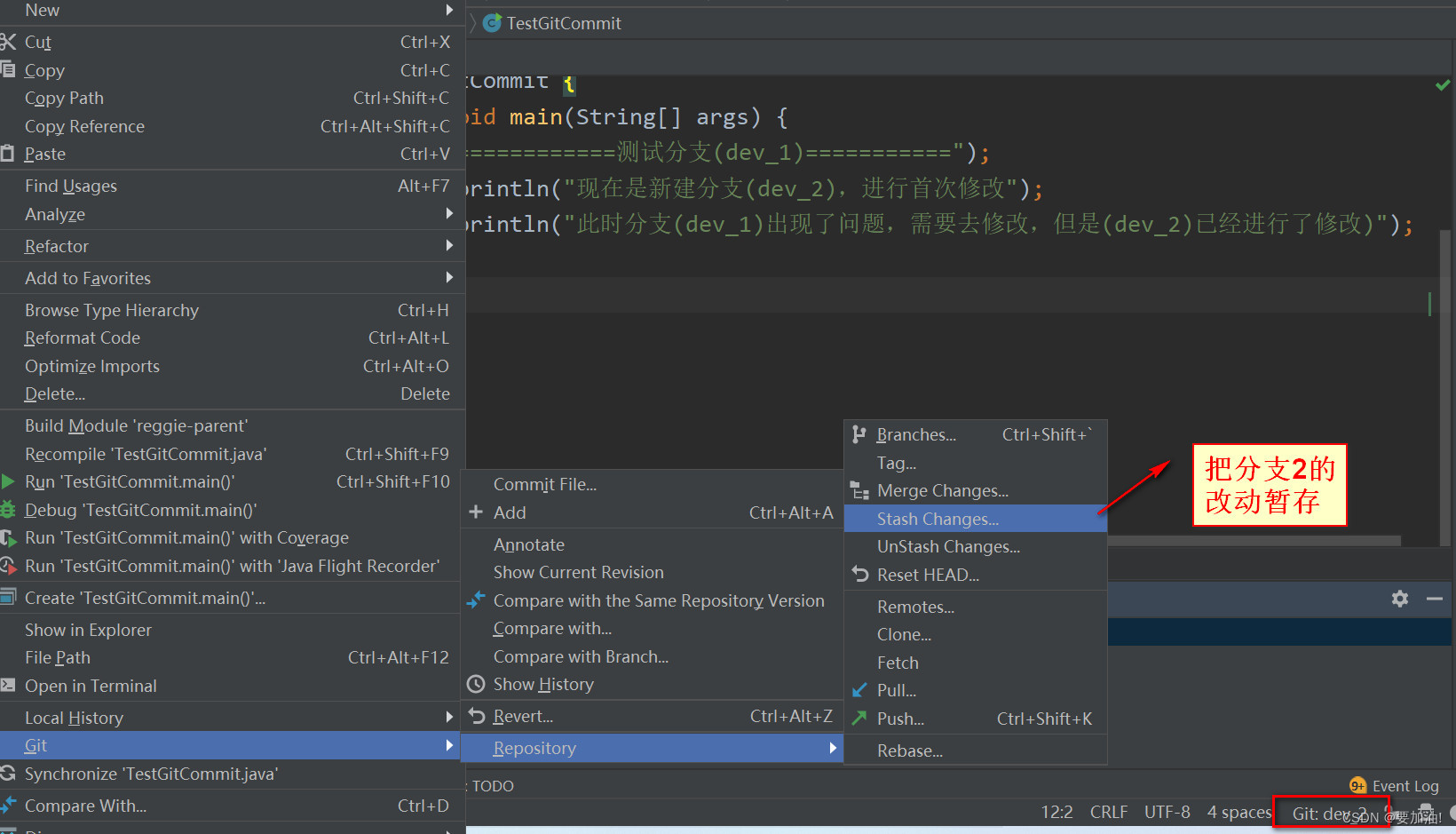Screen dimensions: 1456x834
Task: Open Event Log notification badge
Action: click(x=1357, y=785)
